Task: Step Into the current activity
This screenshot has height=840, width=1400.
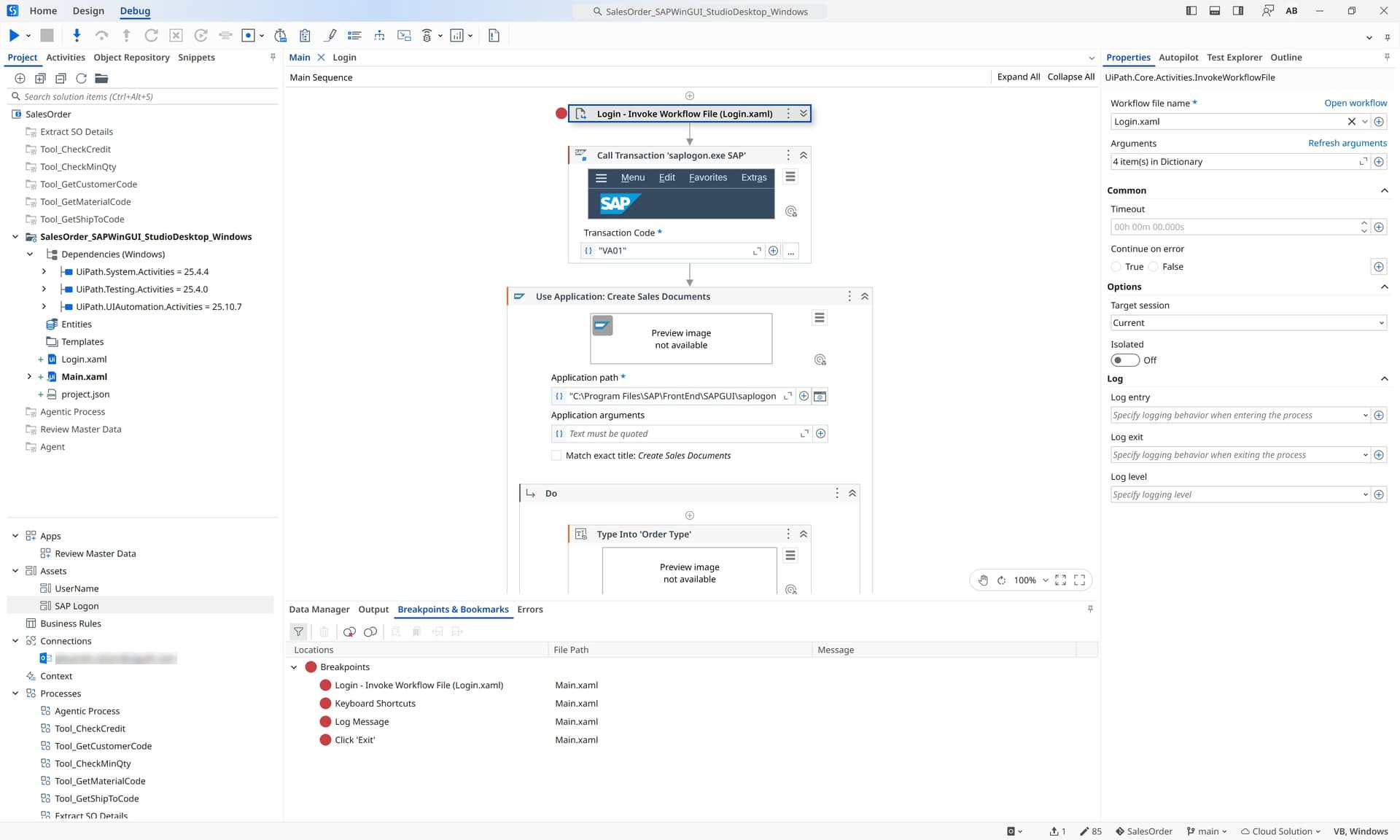Action: tap(76, 35)
